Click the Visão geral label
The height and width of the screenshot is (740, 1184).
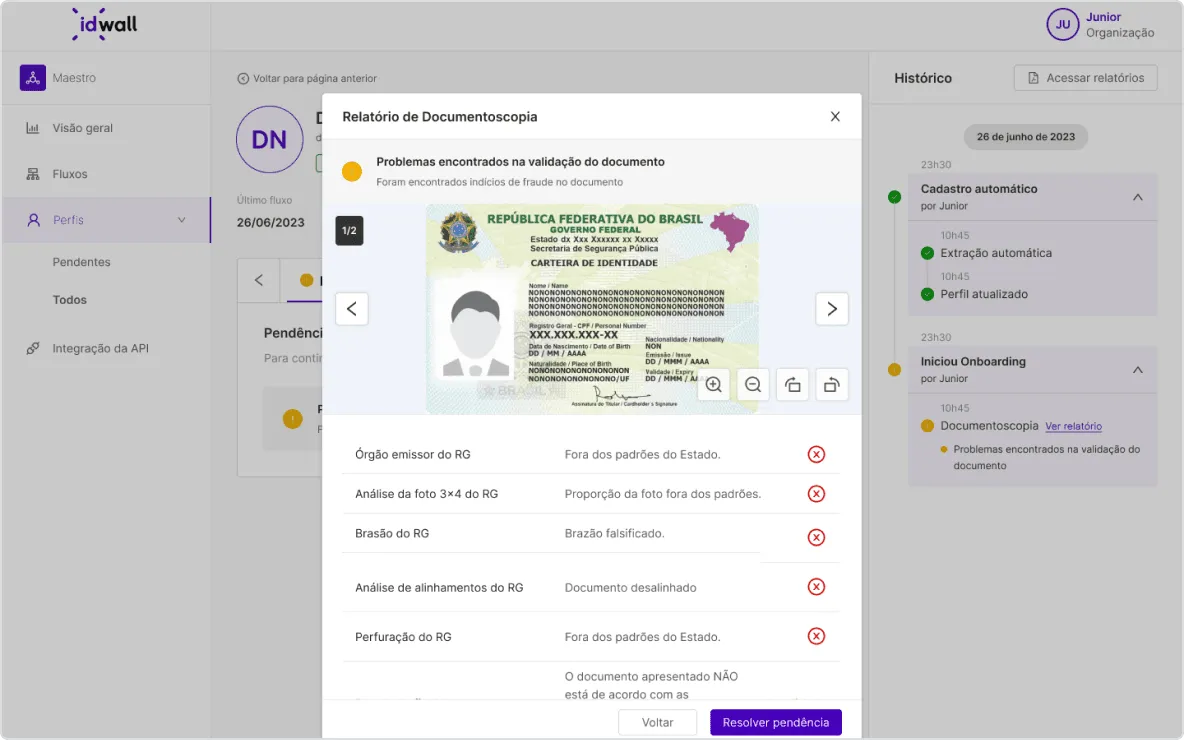pyautogui.click(x=82, y=128)
